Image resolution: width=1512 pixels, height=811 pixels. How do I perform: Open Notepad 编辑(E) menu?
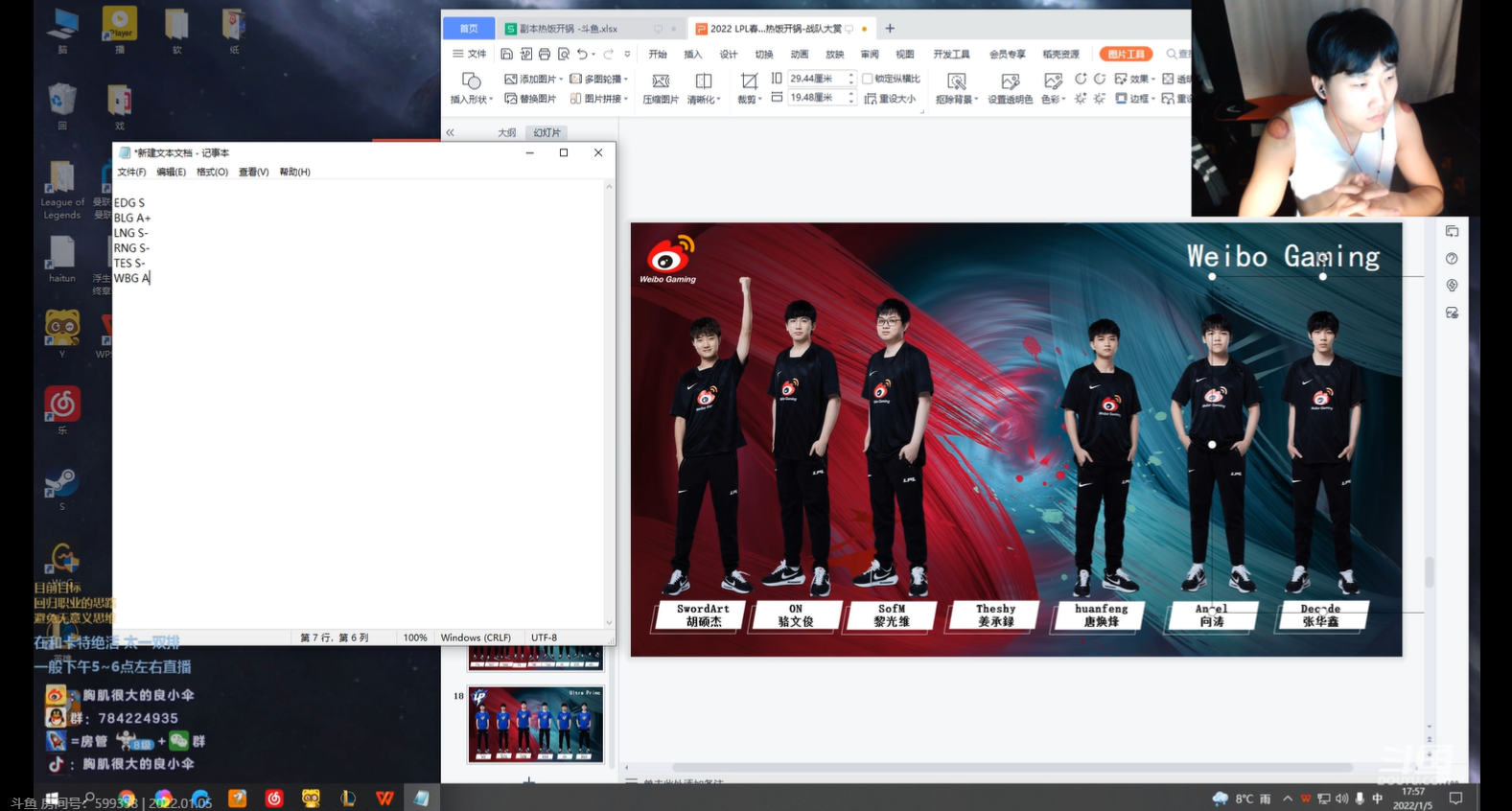(171, 172)
